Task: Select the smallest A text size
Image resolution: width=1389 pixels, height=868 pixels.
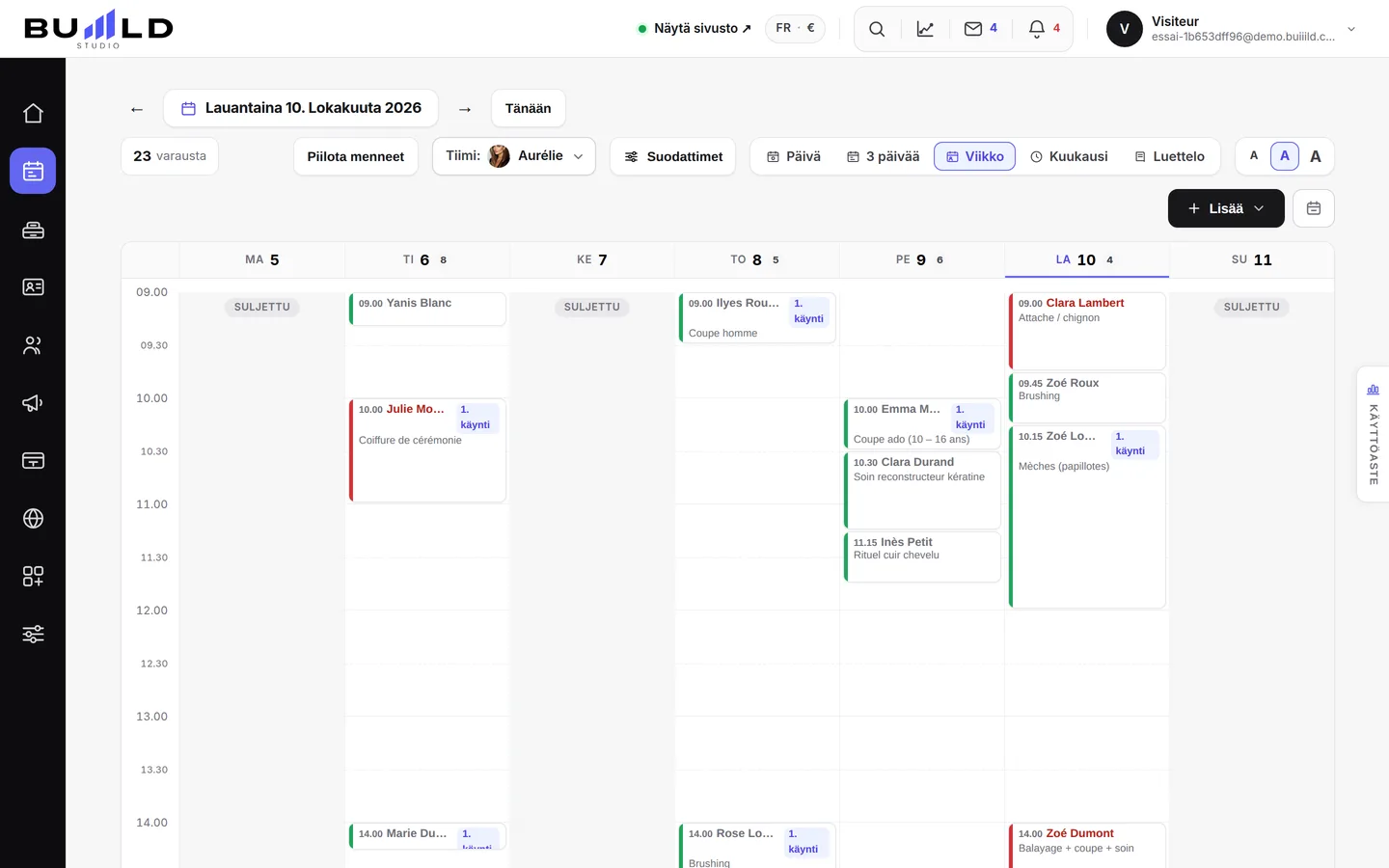Action: click(1254, 156)
